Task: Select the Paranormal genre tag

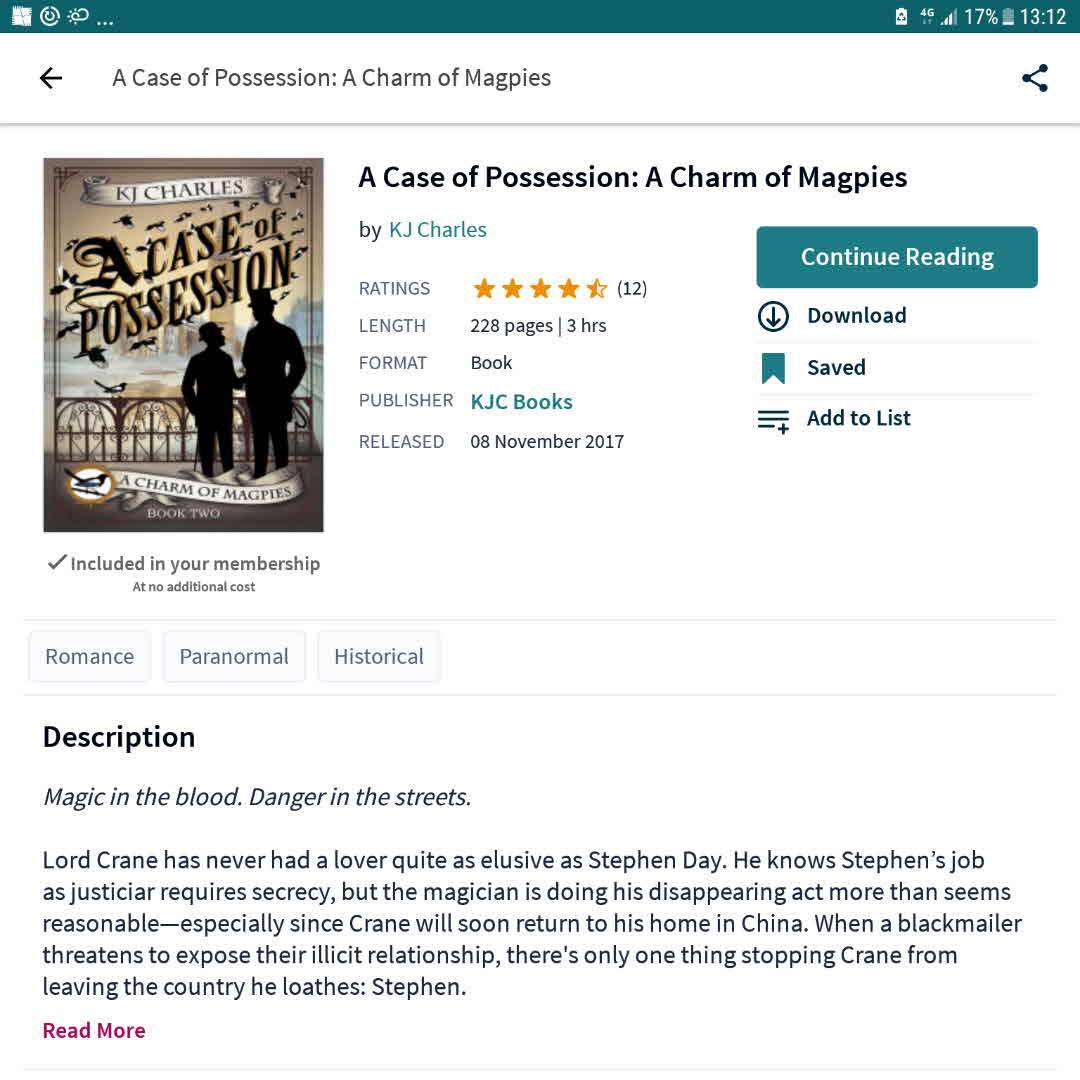Action: (234, 657)
